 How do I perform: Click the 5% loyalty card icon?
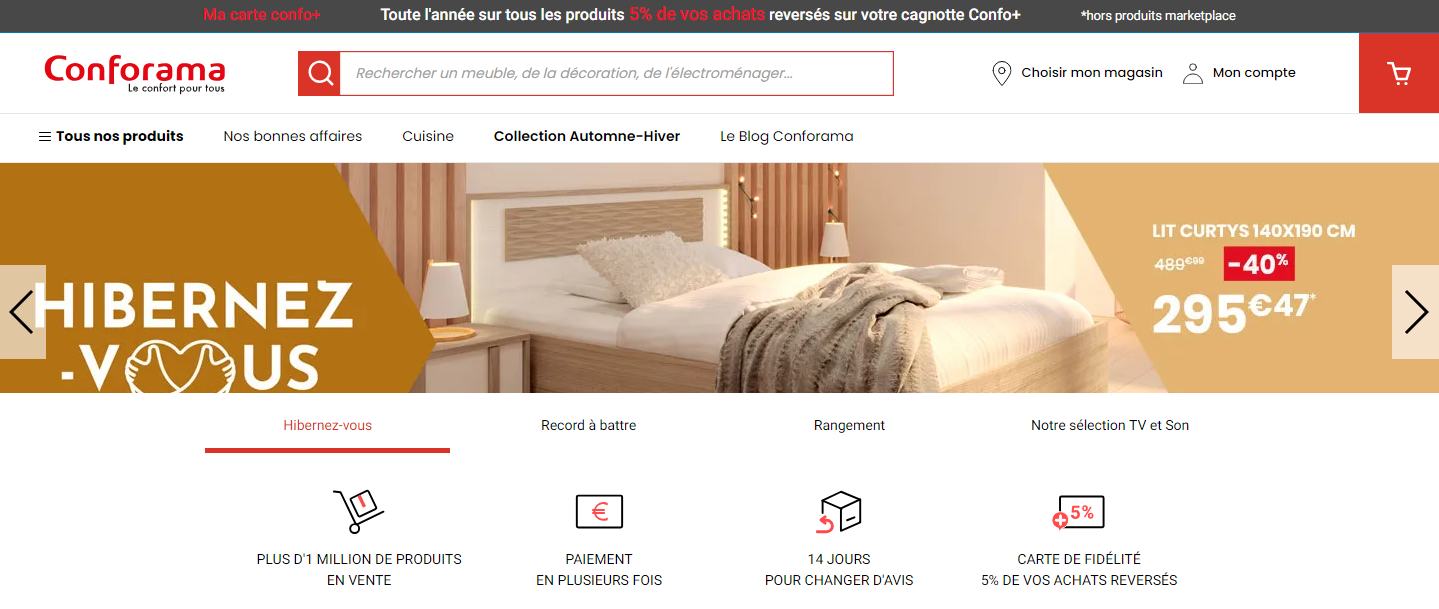tap(1079, 512)
